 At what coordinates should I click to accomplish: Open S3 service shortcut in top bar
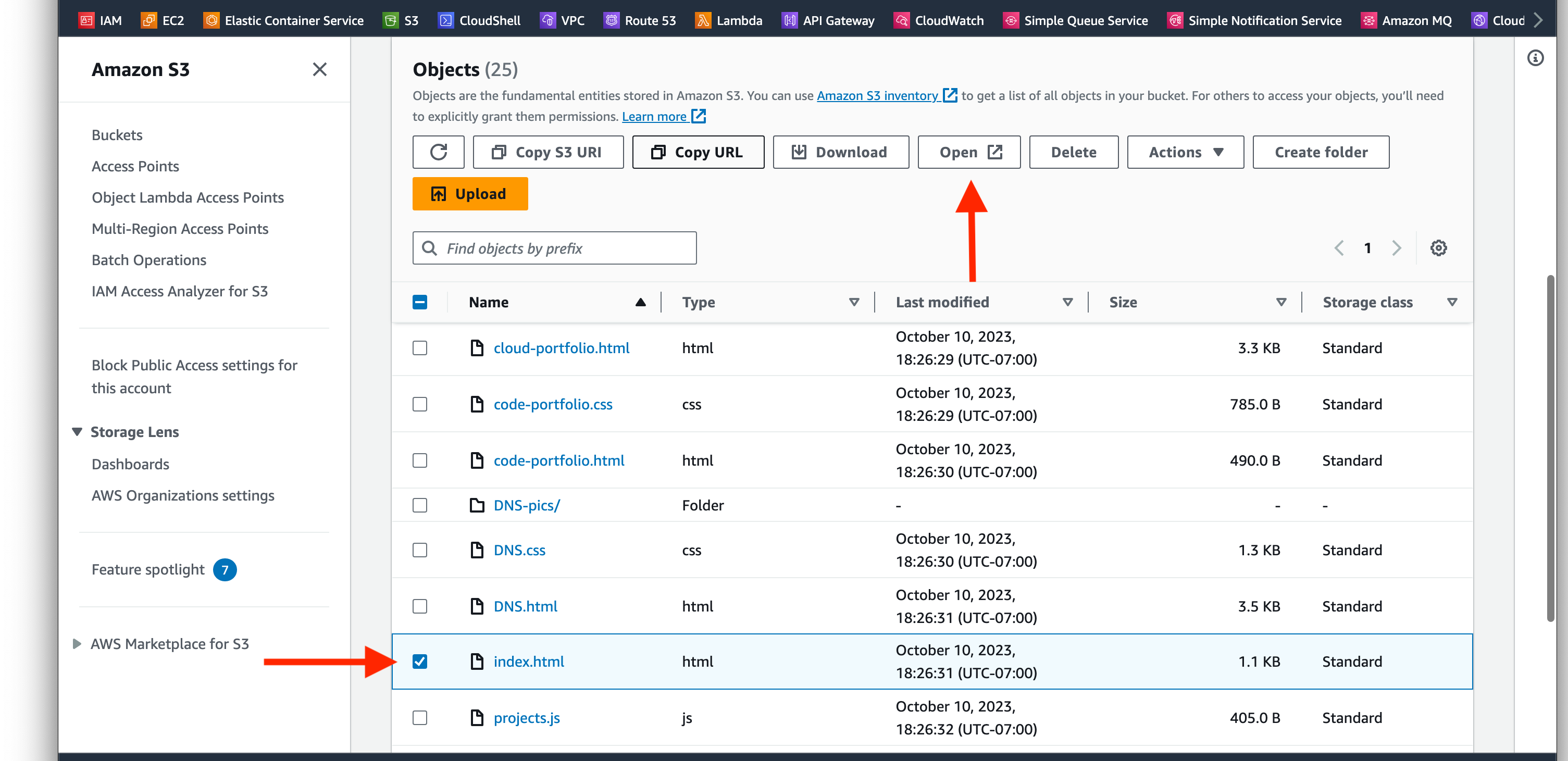tap(401, 20)
